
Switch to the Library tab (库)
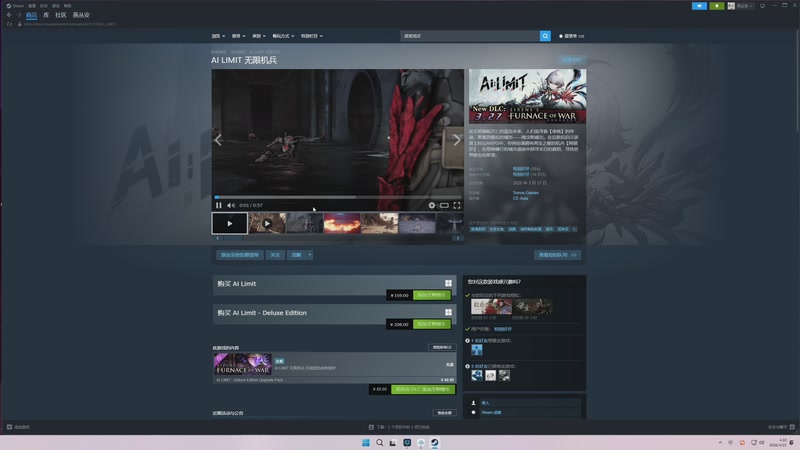(46, 15)
